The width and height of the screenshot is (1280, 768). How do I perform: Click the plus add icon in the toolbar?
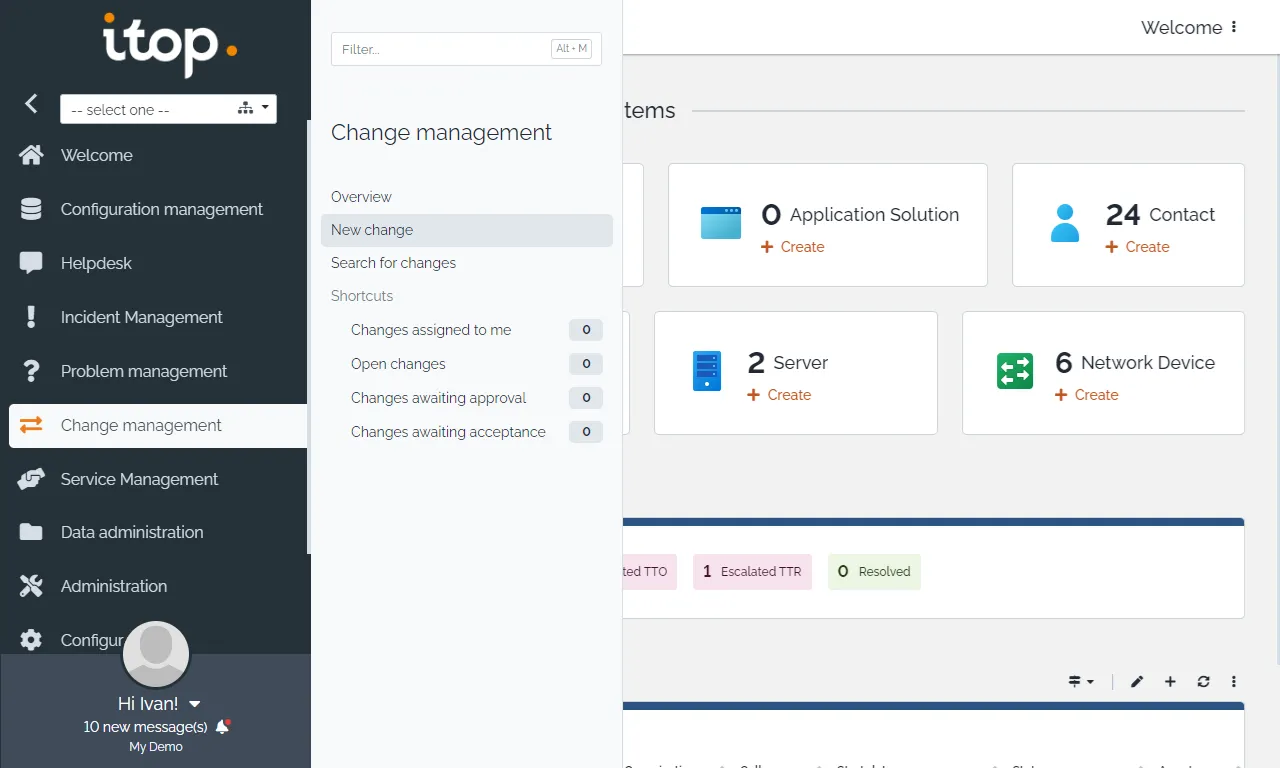coord(1170,682)
